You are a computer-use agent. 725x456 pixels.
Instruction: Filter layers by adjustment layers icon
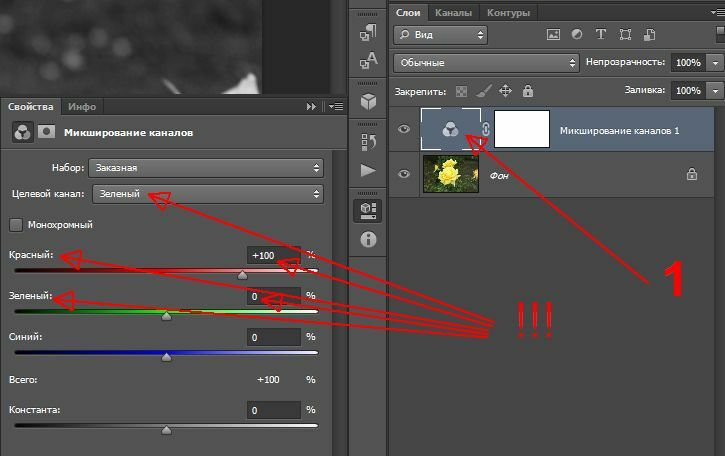pos(577,34)
